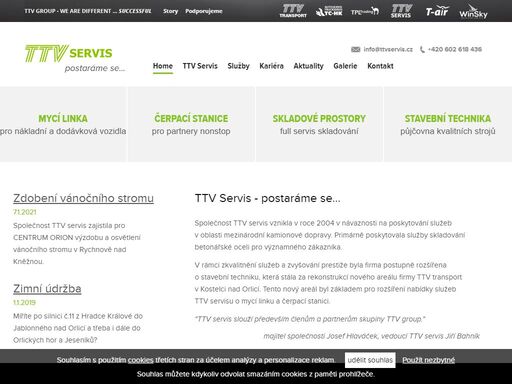Open the TC-HK logo link
512x384 pixels.
[329, 11]
